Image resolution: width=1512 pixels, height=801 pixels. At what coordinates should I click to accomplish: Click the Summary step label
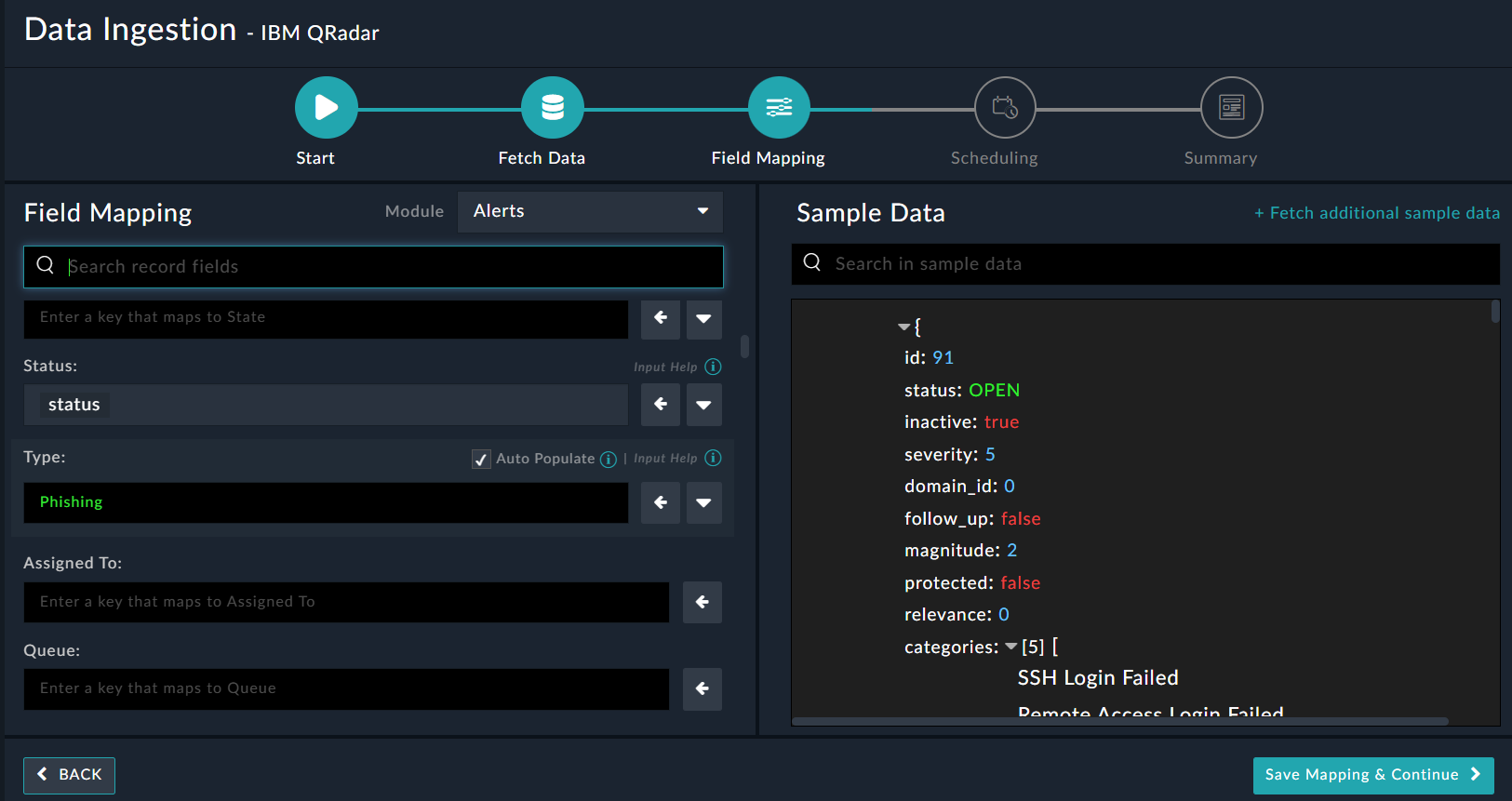point(1221,158)
